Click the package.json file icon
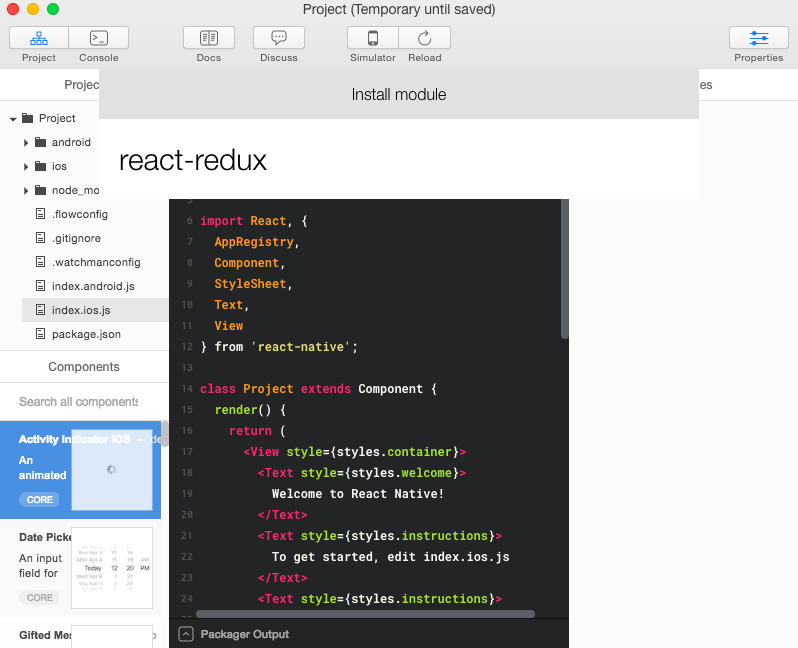Viewport: 798px width, 648px height. (x=40, y=333)
